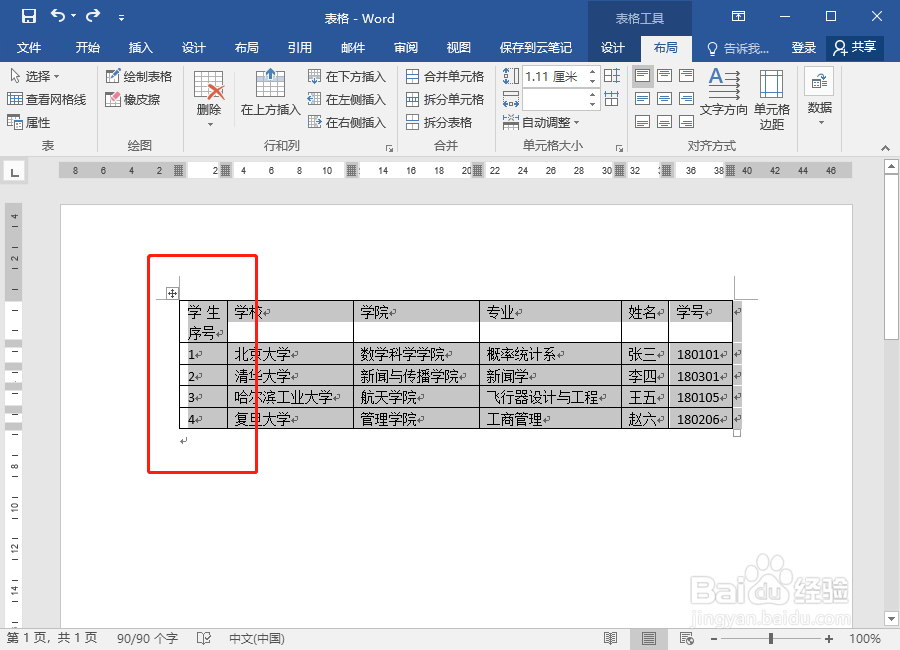Open the 自动调整 autofit dropdown
Screen dimensions: 900x650
click(541, 122)
